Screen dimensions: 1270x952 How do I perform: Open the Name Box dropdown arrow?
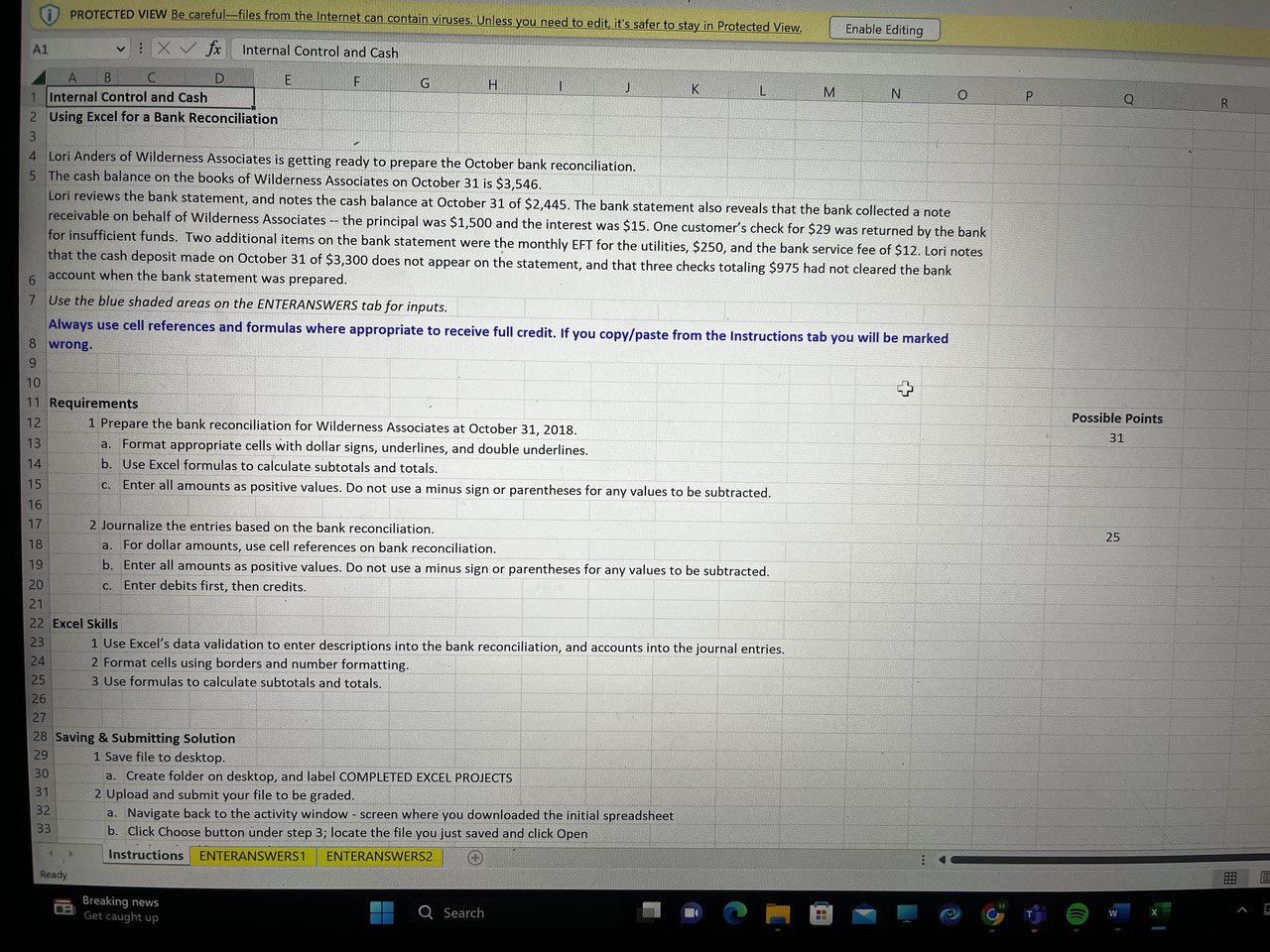(x=120, y=48)
